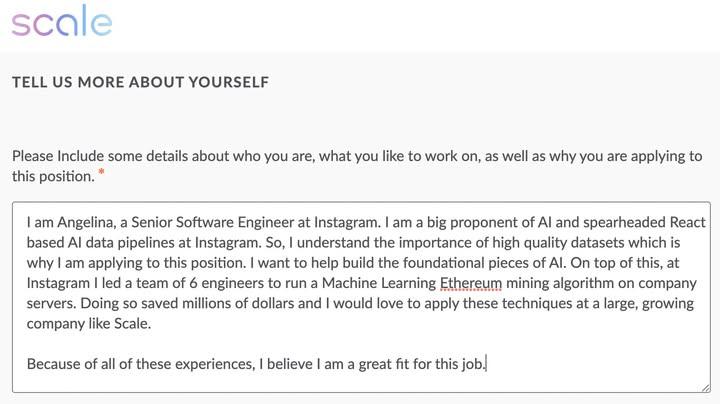Click the word Angelina in the text
This screenshot has height=404, width=720.
(x=89, y=222)
